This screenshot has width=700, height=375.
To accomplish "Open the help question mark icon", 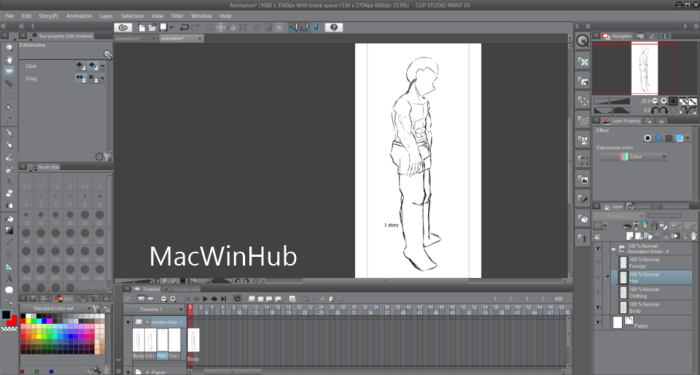I will pos(334,28).
